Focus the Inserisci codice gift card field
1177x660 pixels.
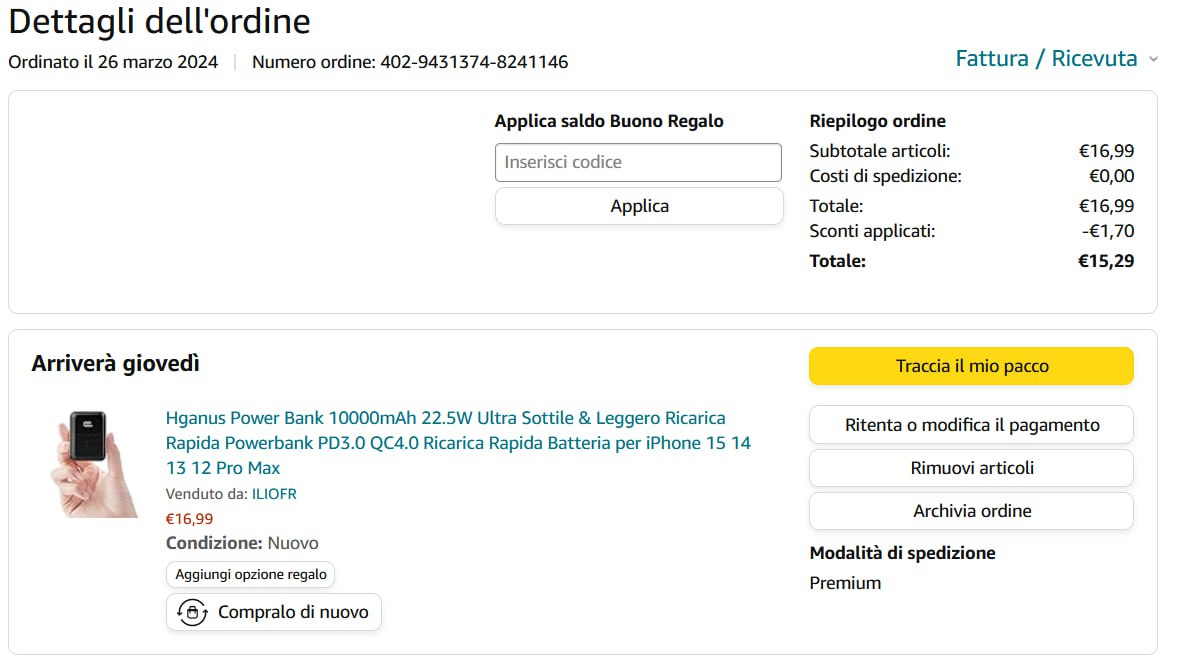638,162
